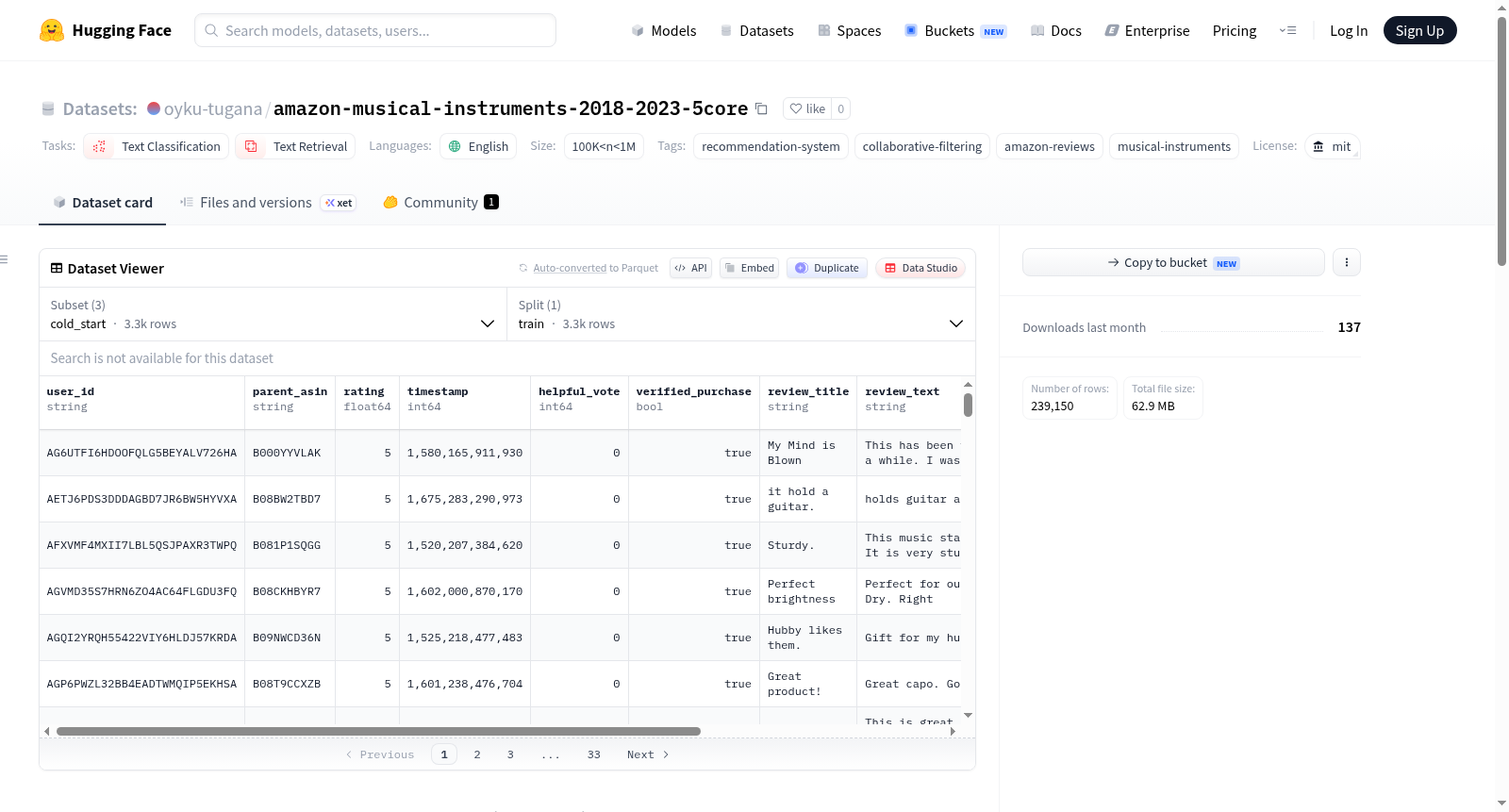Click the left-edge sidebar toggle icon
Viewport: 1509px width, 812px height.
4,259
